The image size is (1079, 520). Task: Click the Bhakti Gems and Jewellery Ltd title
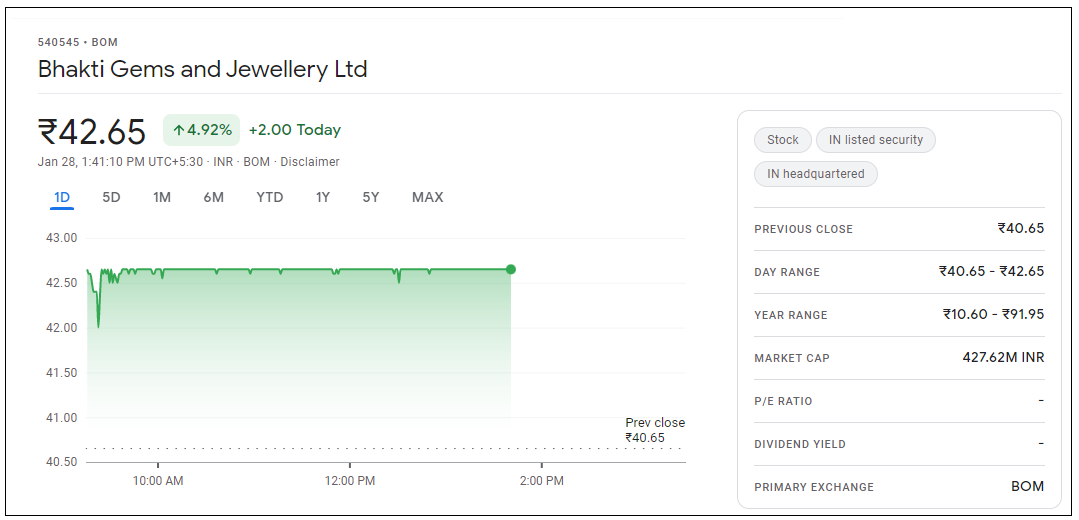point(203,69)
